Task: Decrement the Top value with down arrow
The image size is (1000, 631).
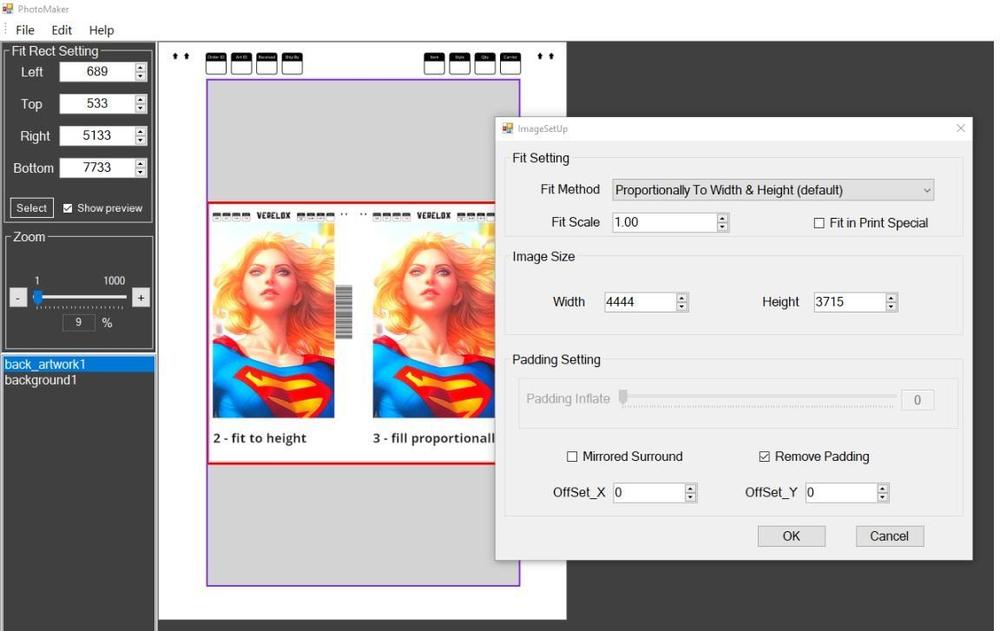Action: click(141, 108)
